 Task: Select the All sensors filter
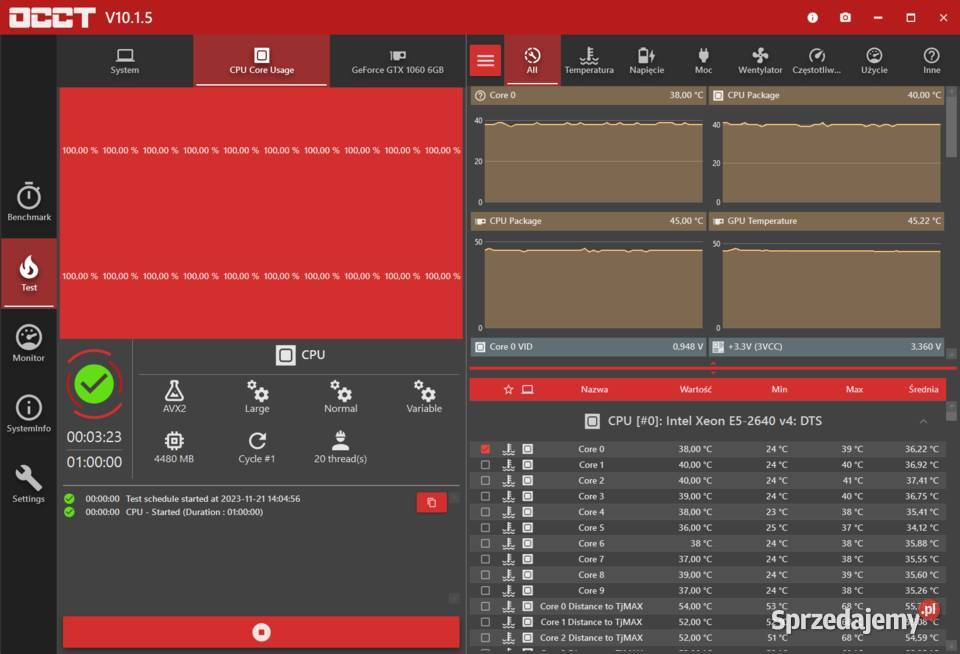532,61
